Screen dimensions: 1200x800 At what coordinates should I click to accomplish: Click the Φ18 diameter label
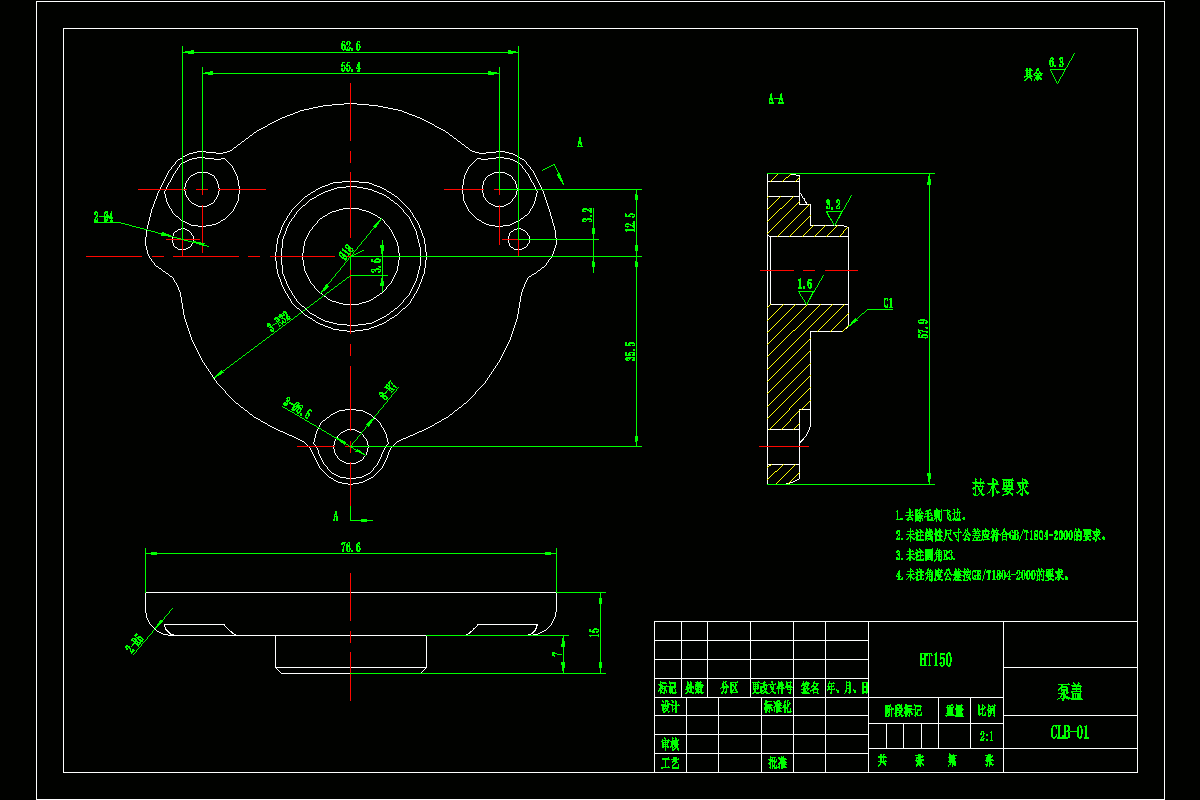tap(347, 251)
